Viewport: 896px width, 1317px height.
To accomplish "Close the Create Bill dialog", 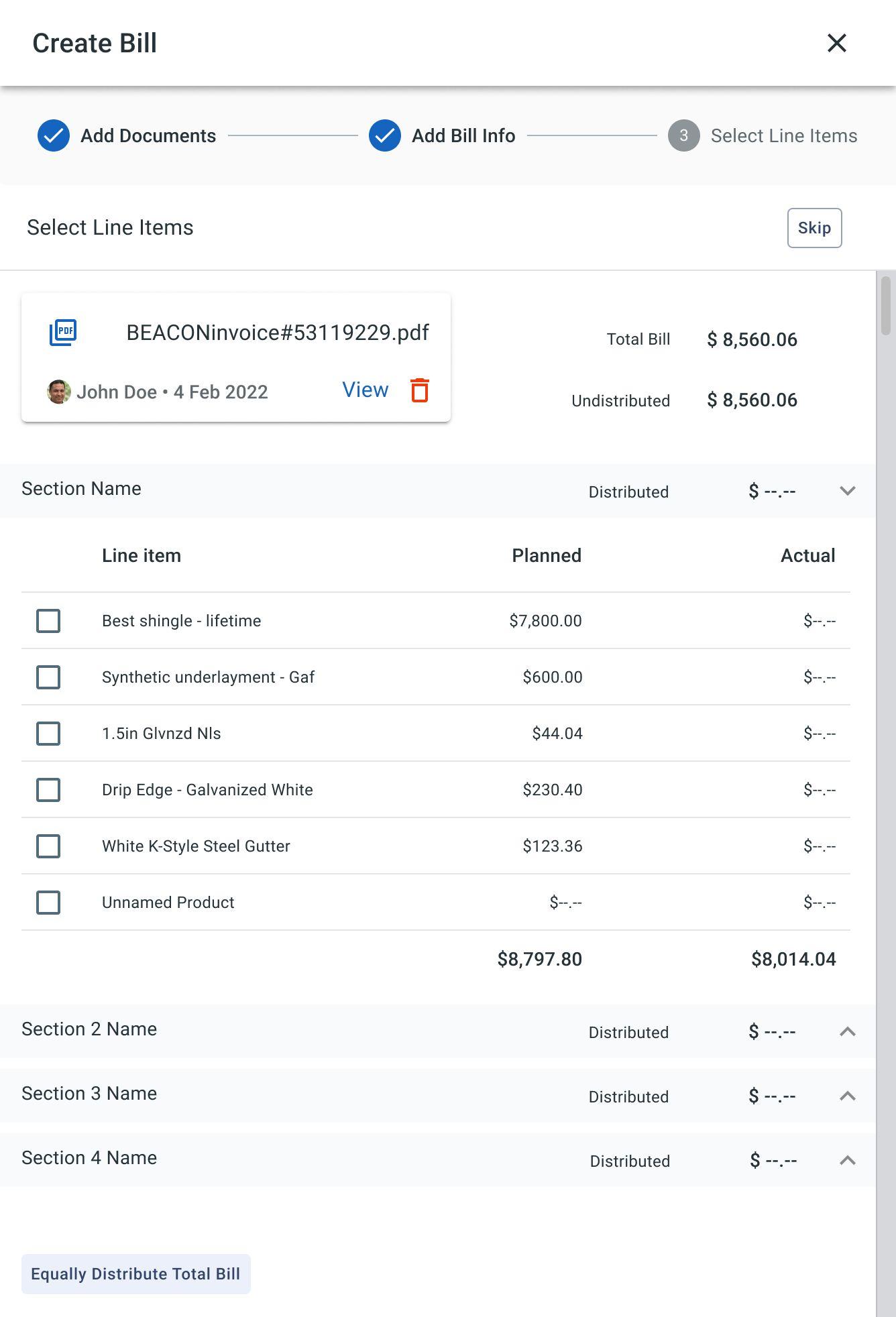I will [836, 43].
